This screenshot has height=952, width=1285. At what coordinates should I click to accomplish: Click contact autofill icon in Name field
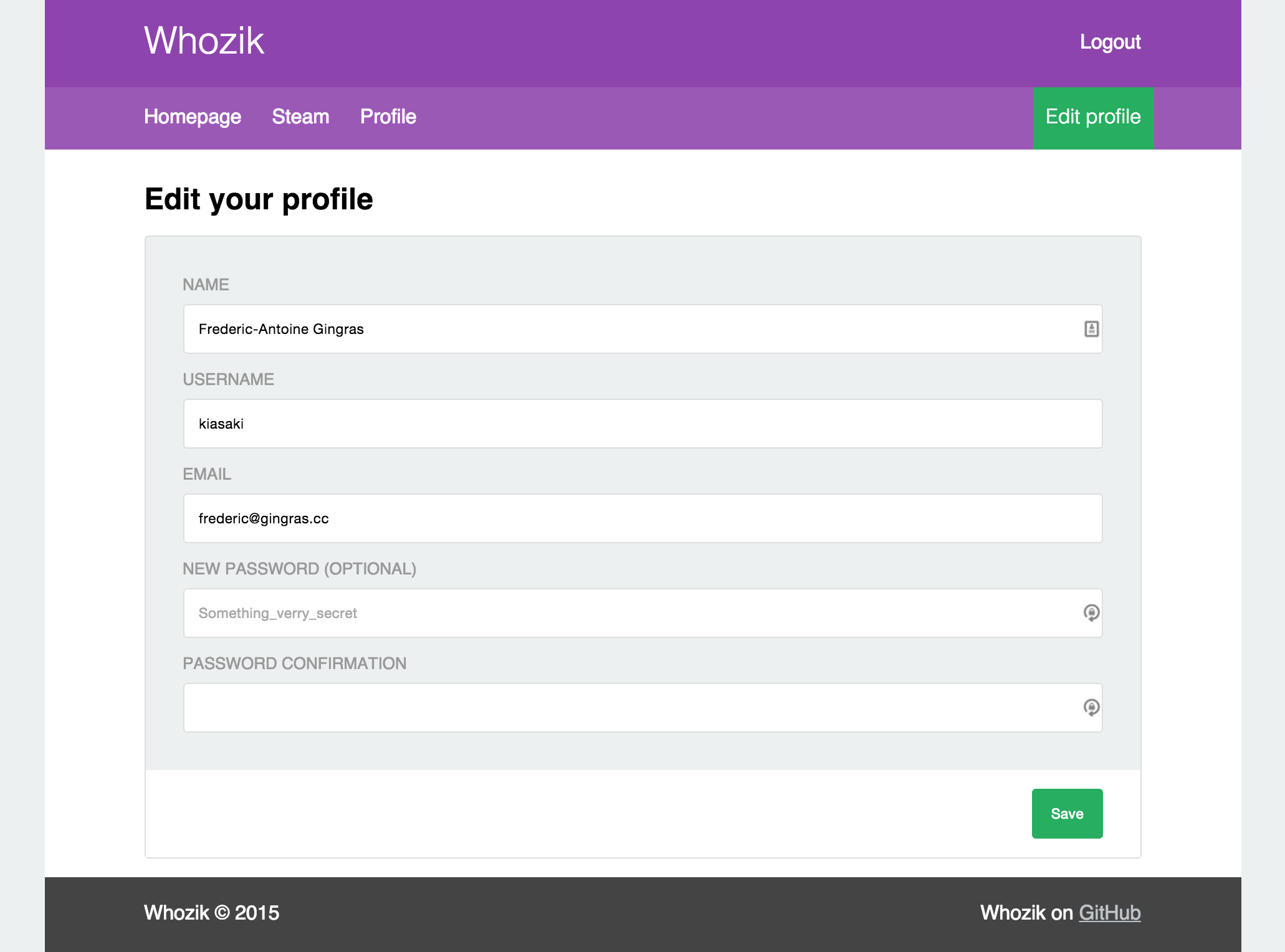(x=1091, y=329)
